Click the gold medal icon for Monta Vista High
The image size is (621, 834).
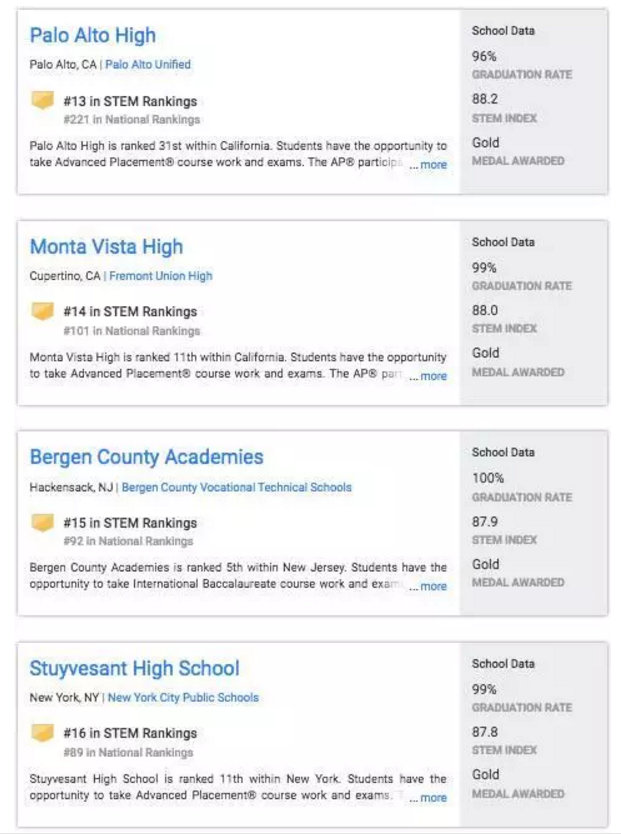pos(42,311)
